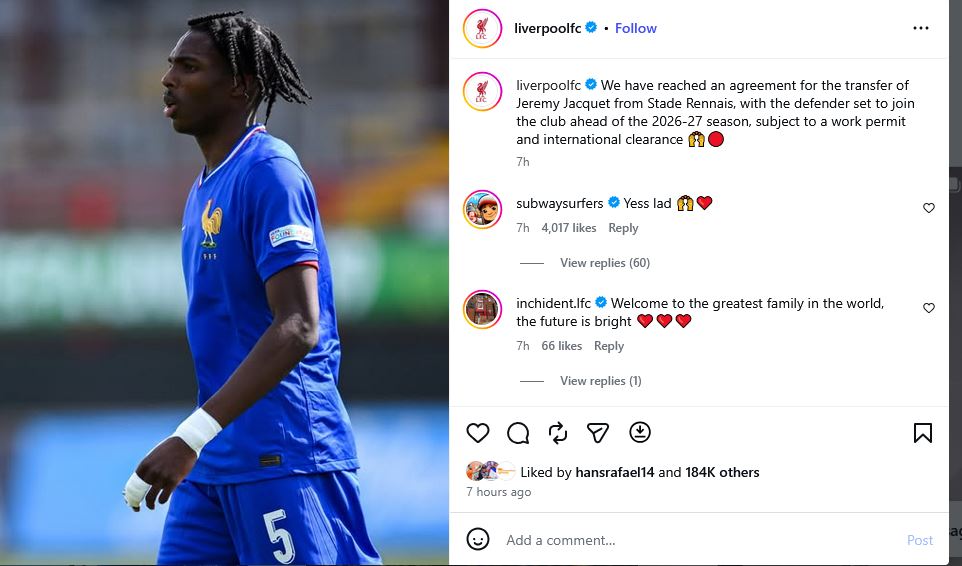The image size is (962, 566).
Task: Expand View replies (1)
Action: tap(601, 381)
